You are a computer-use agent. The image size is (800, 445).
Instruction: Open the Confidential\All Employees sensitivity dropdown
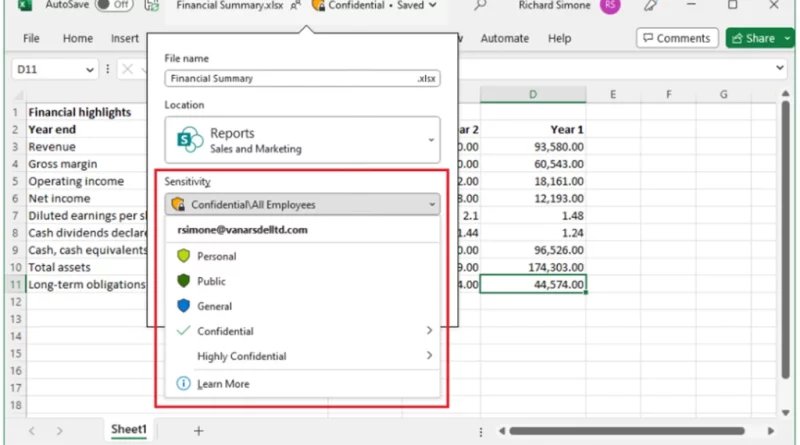(x=302, y=204)
